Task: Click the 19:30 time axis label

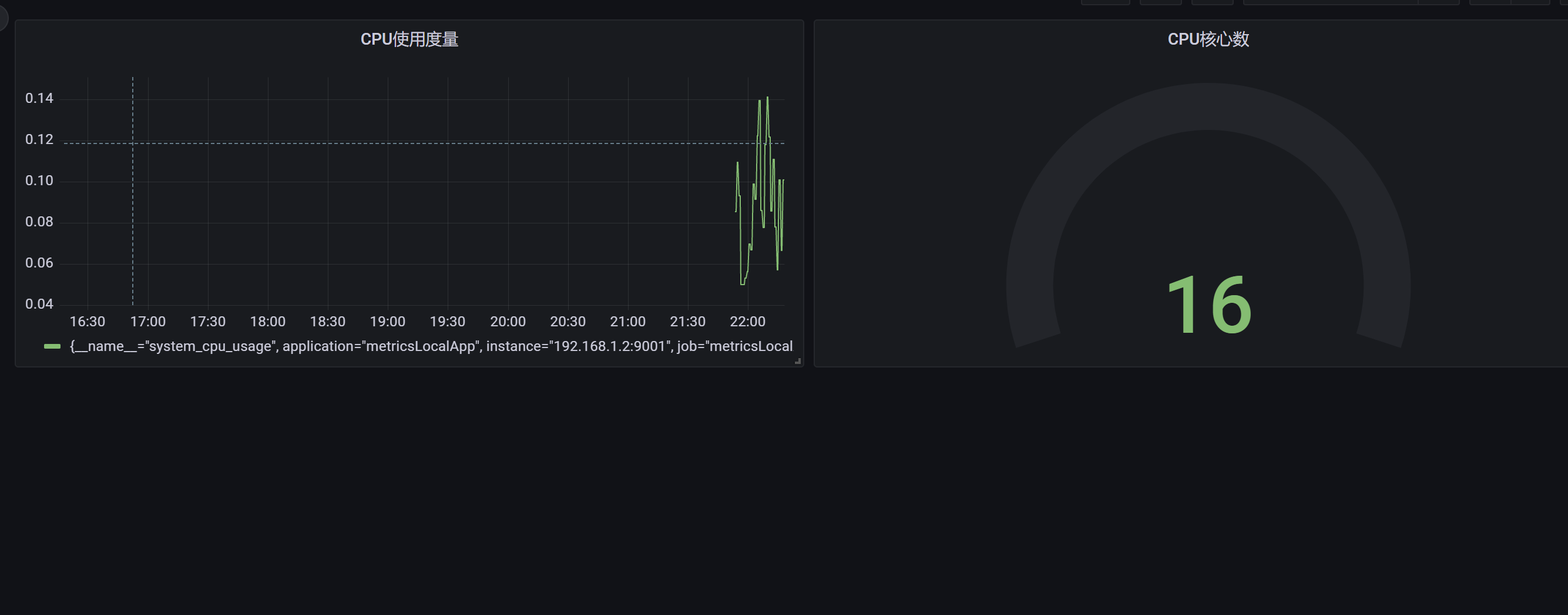Action: 448,322
